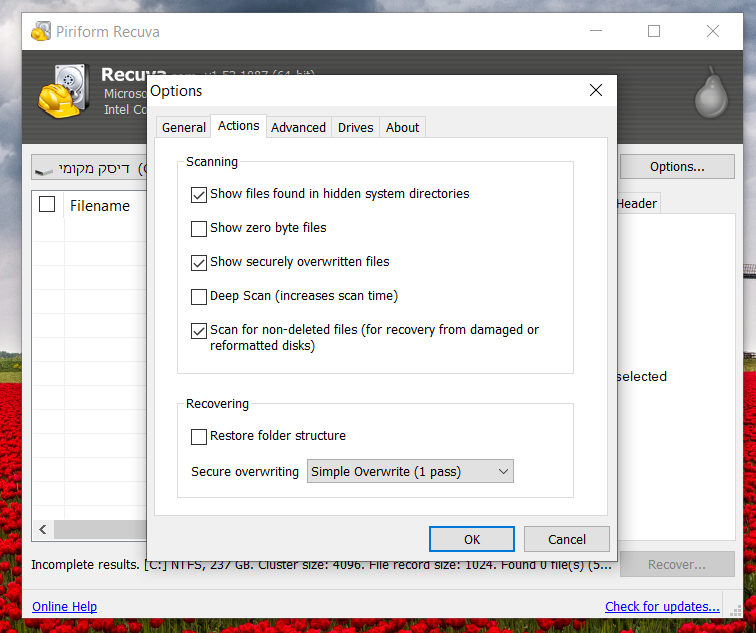Close the Piriform Recuva window
756x633 pixels.
pyautogui.click(x=713, y=31)
